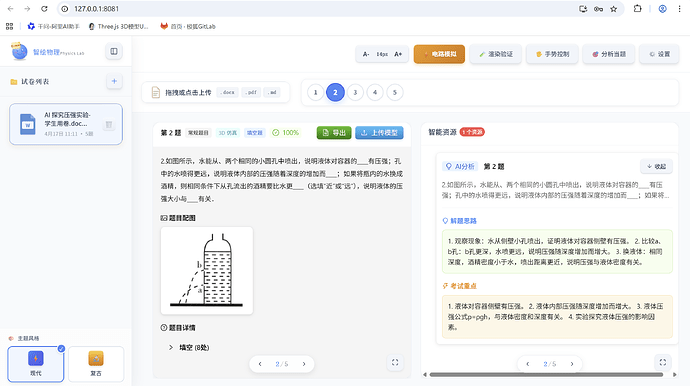
Task: Reload the browser page
Action: pos(44,9)
